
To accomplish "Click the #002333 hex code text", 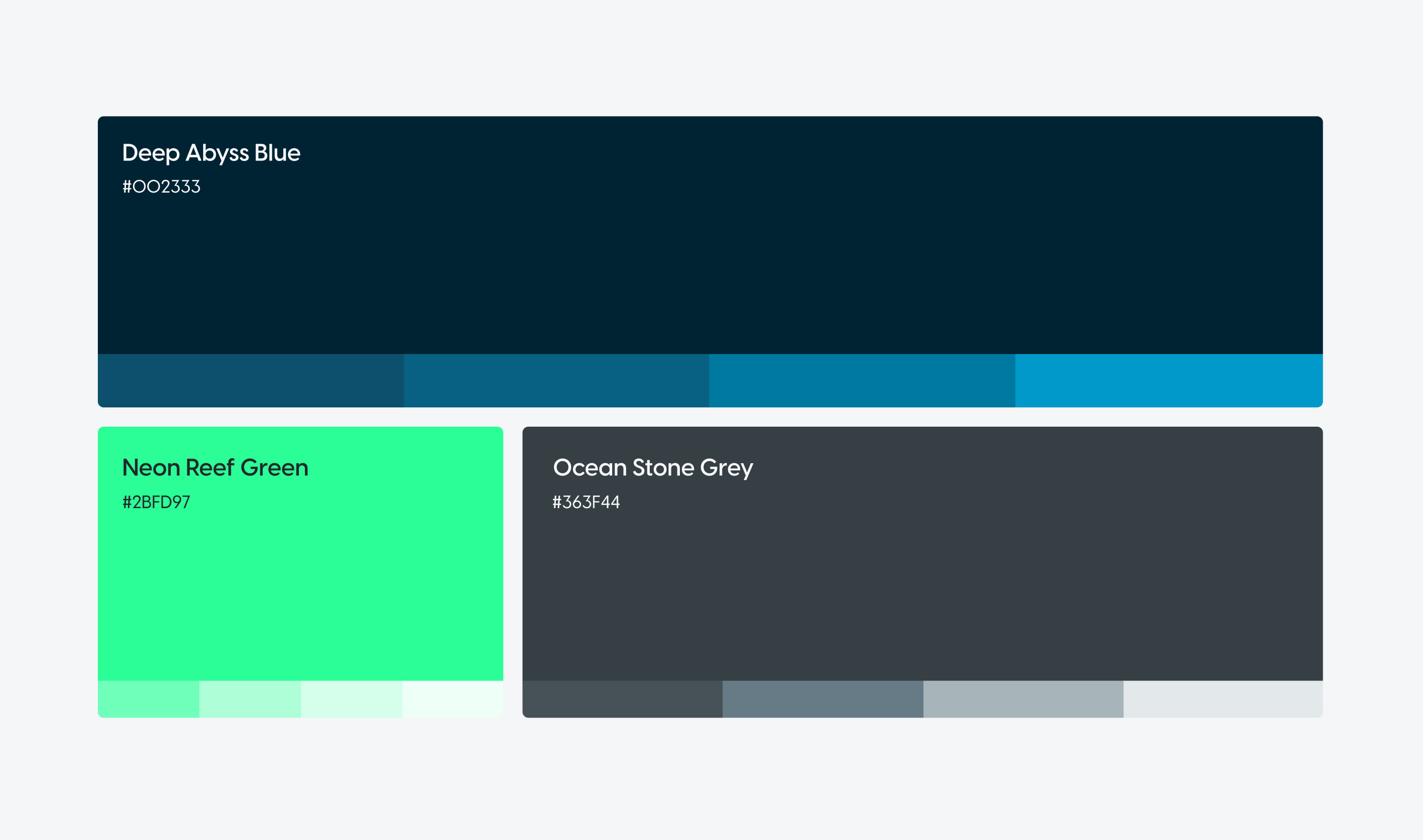I will point(162,187).
